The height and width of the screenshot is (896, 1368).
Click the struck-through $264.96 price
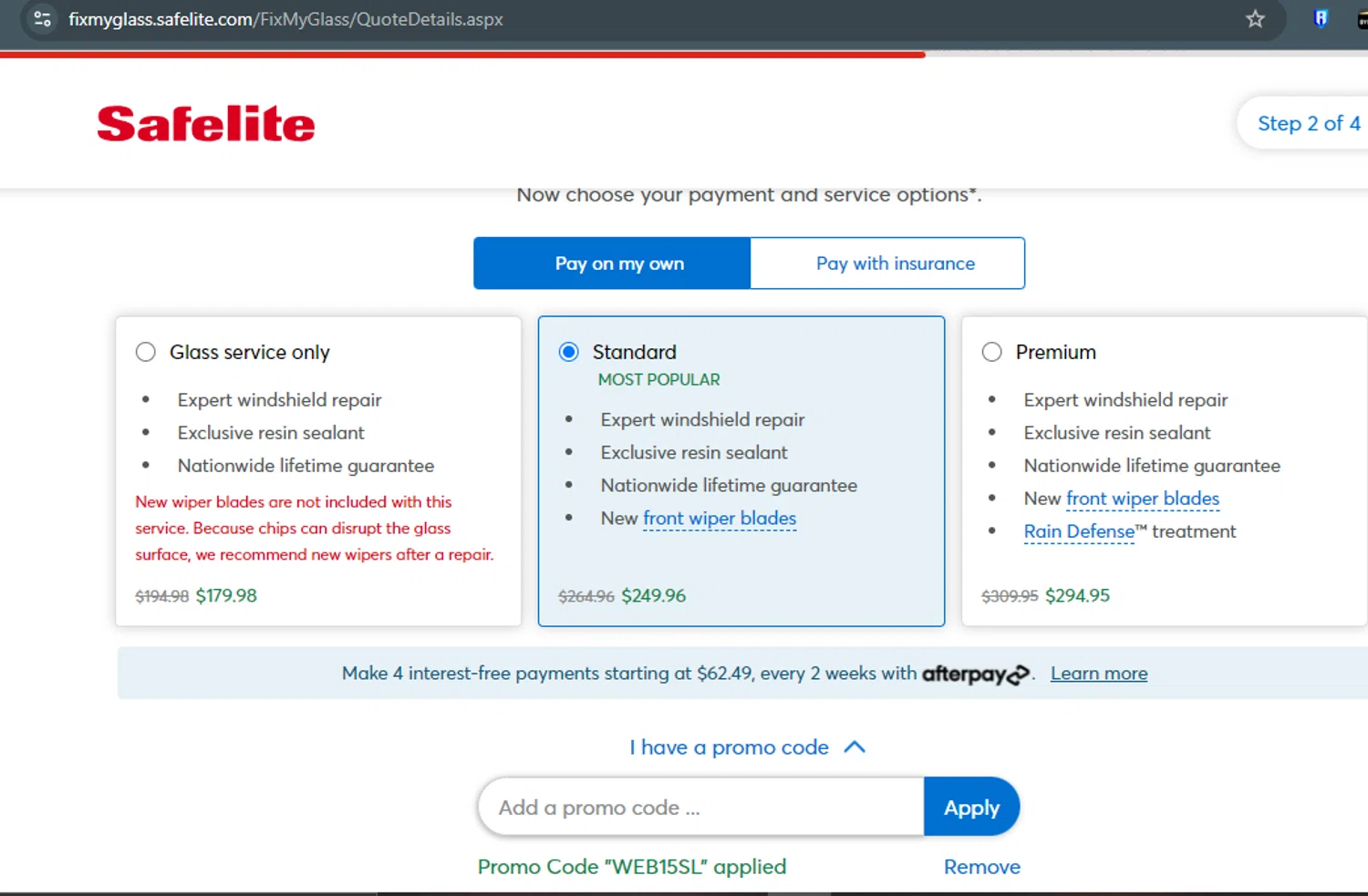click(x=586, y=597)
